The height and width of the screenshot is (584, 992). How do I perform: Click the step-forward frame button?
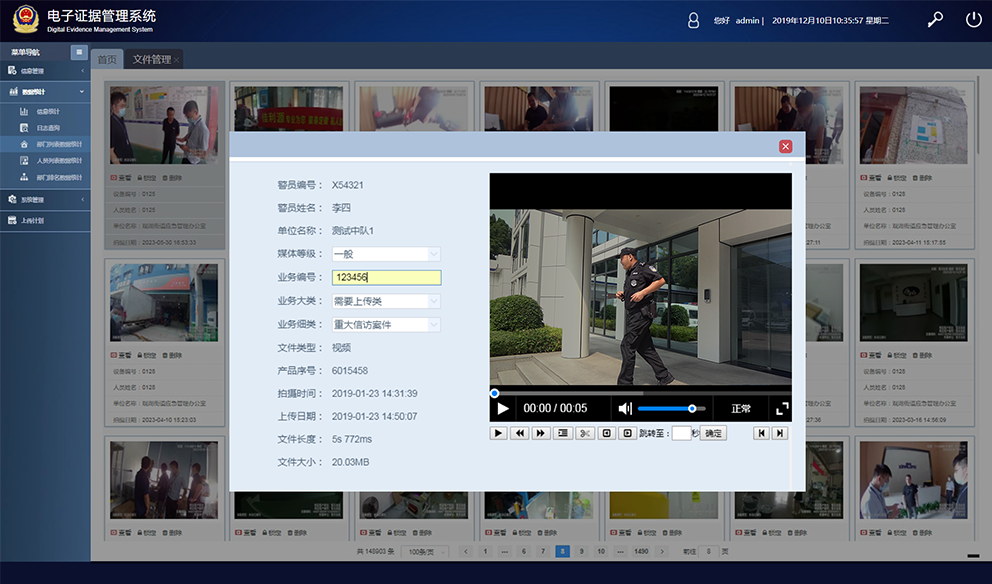point(627,433)
